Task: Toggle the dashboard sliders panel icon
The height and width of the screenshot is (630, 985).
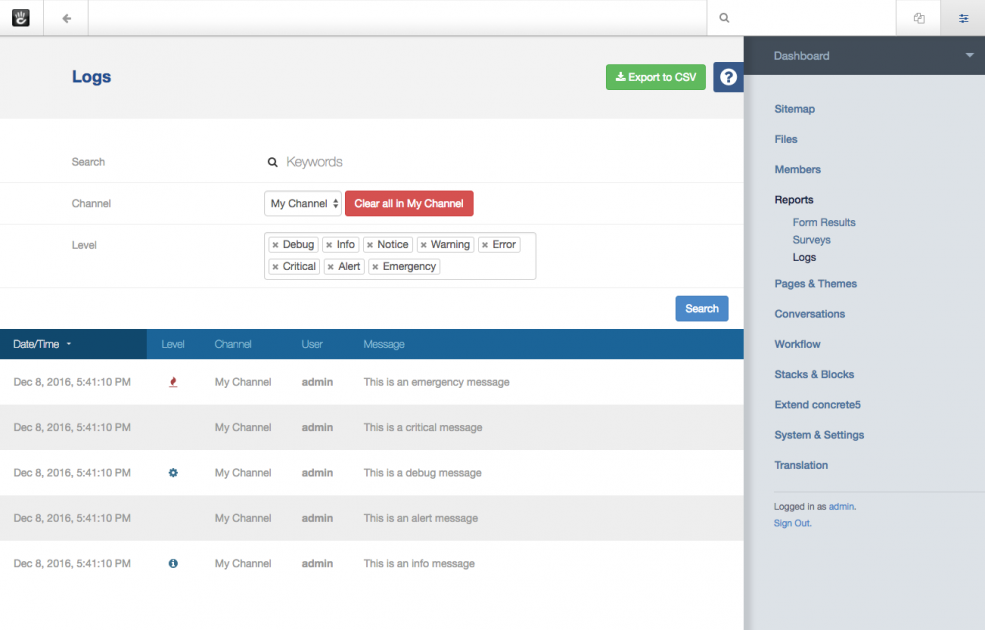Action: pos(963,18)
